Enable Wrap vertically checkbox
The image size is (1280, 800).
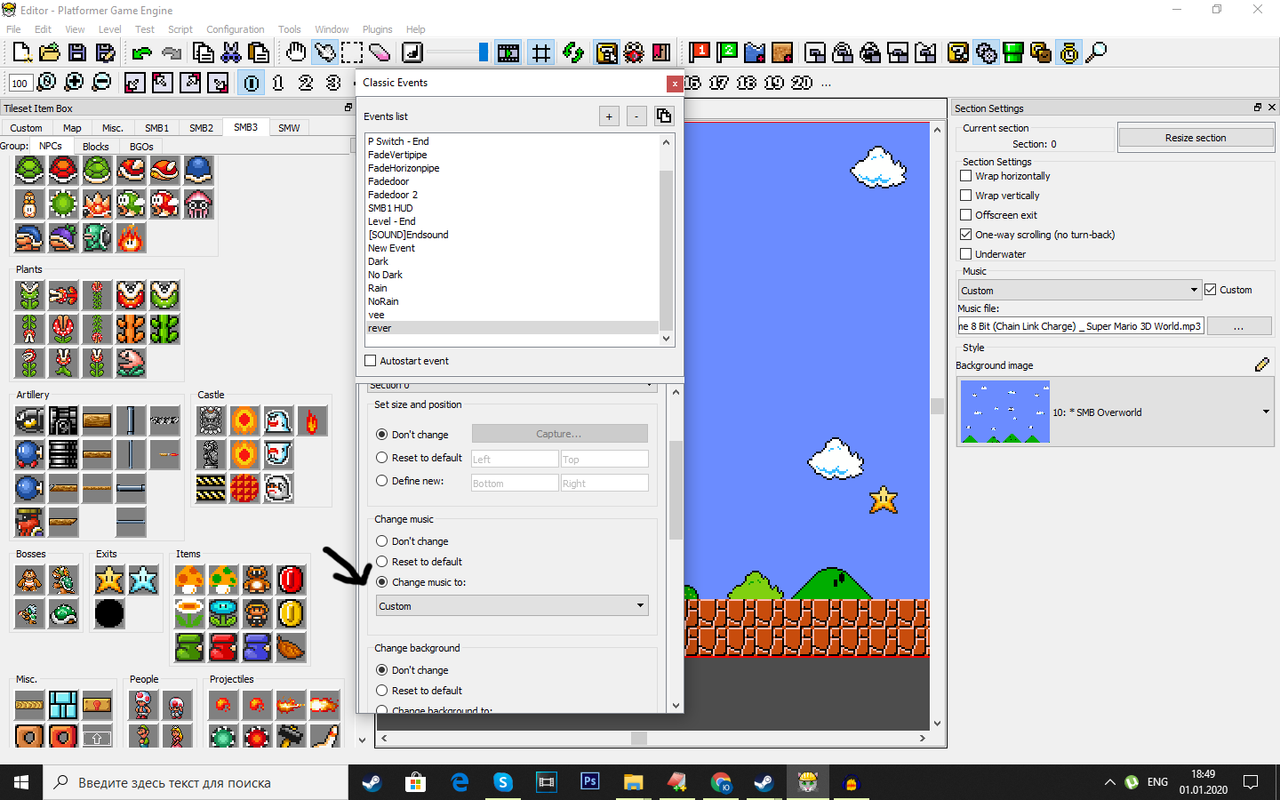pyautogui.click(x=966, y=196)
